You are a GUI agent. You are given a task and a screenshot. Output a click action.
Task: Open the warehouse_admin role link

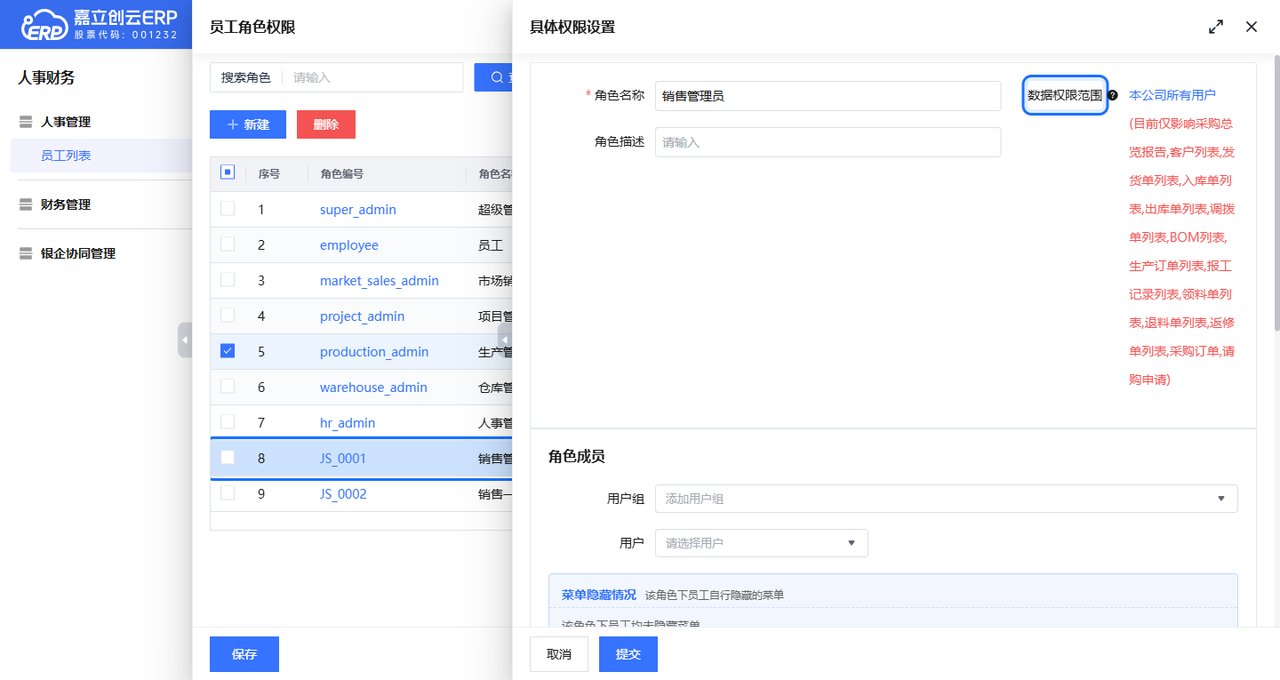coord(373,387)
